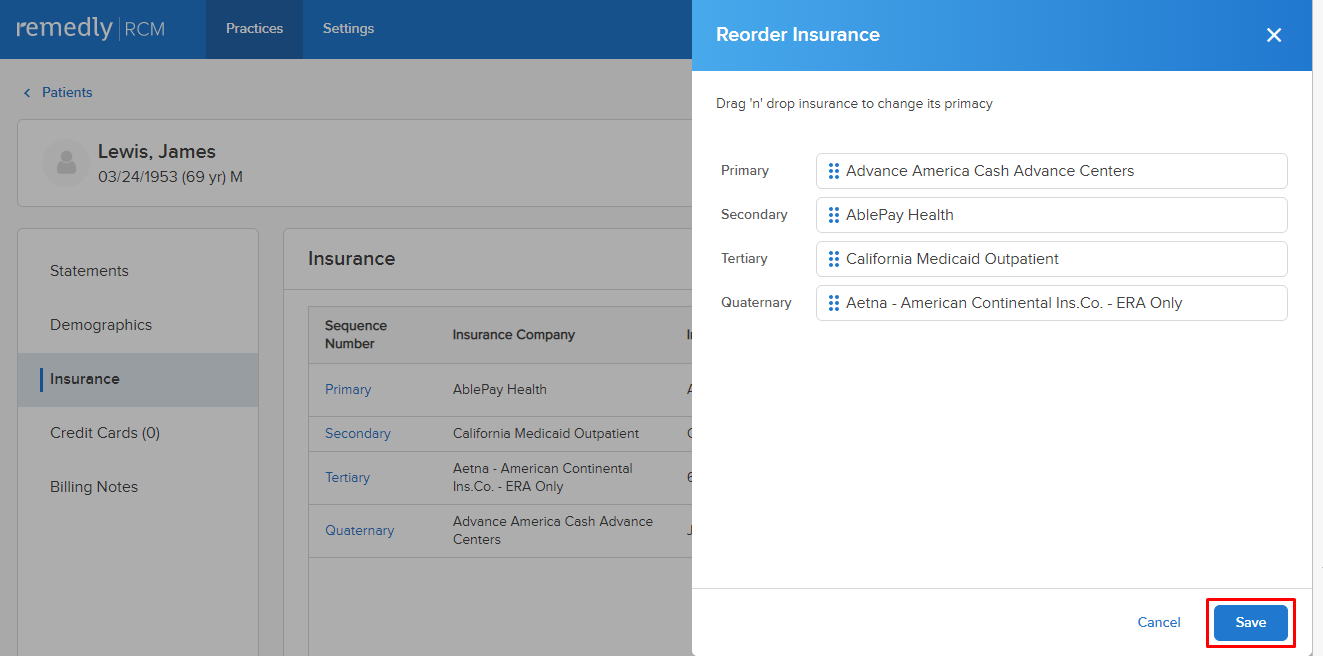Click drag handle of AblePay Health item

(x=834, y=215)
